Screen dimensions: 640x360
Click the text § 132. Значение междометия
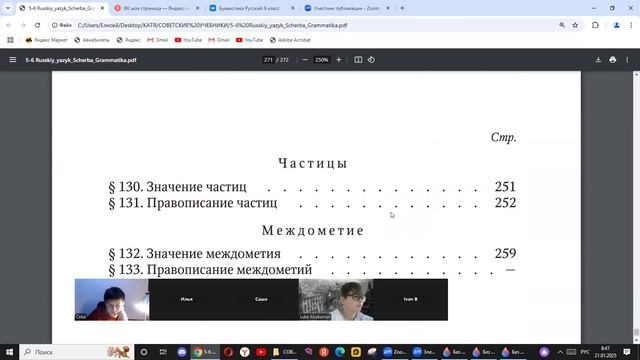point(194,253)
